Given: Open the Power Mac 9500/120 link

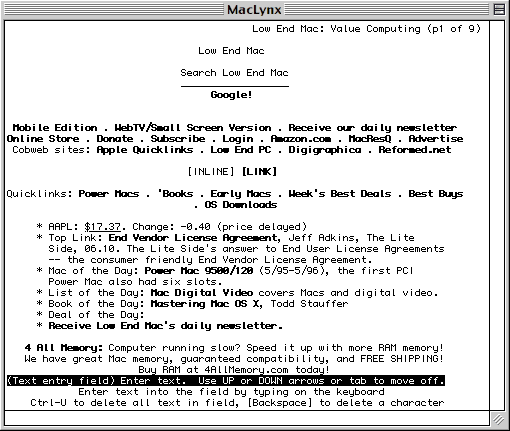Looking at the screenshot, I should click(199, 271).
